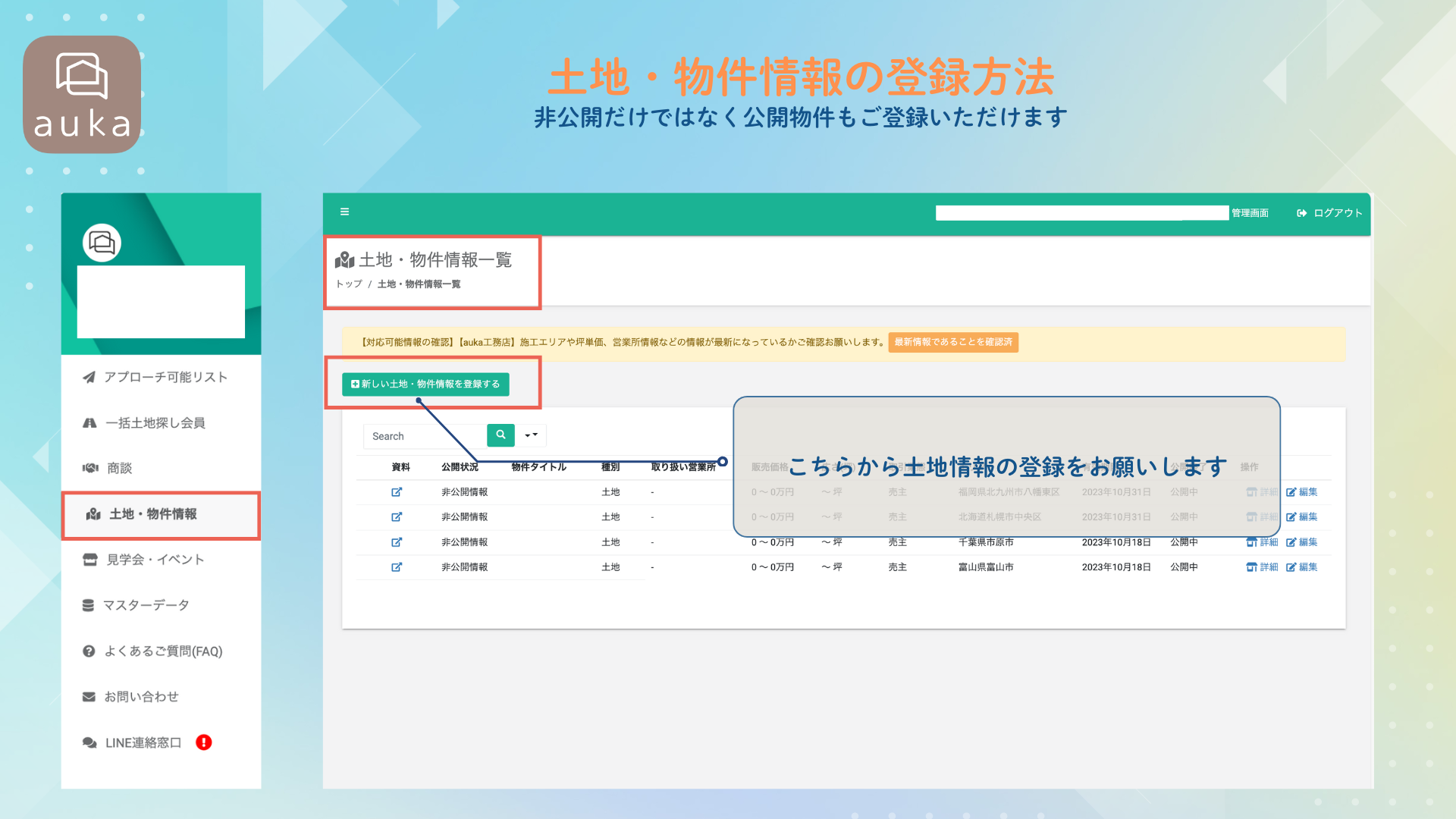Click the red LINE連絡窓口 alert badge
The height and width of the screenshot is (819, 1456).
pyautogui.click(x=204, y=742)
